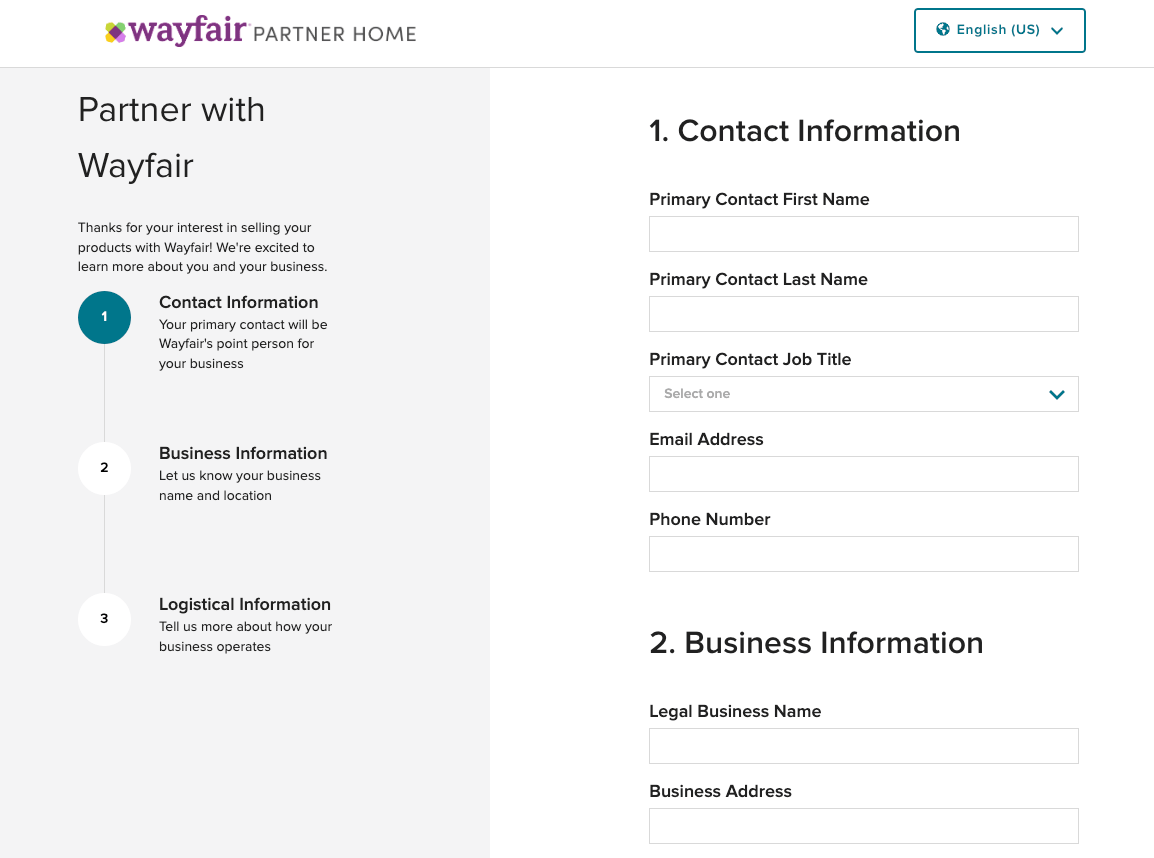Click the Primary Contact Last Name field
Screen dimensions: 1154x858
[863, 314]
